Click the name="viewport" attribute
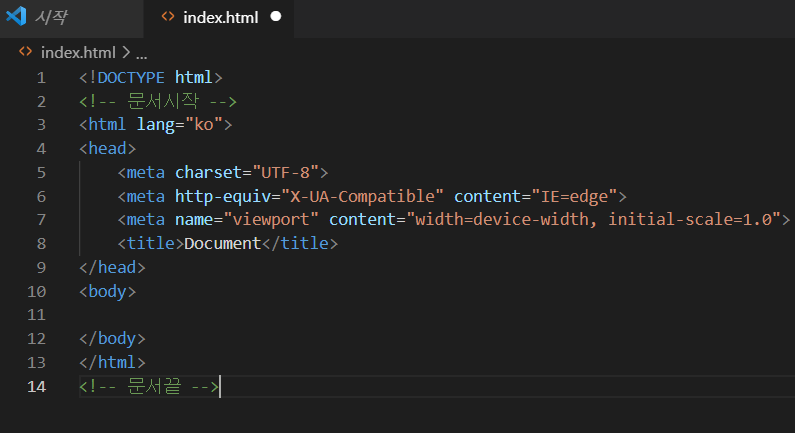Viewport: 795px width, 433px height. 247,220
